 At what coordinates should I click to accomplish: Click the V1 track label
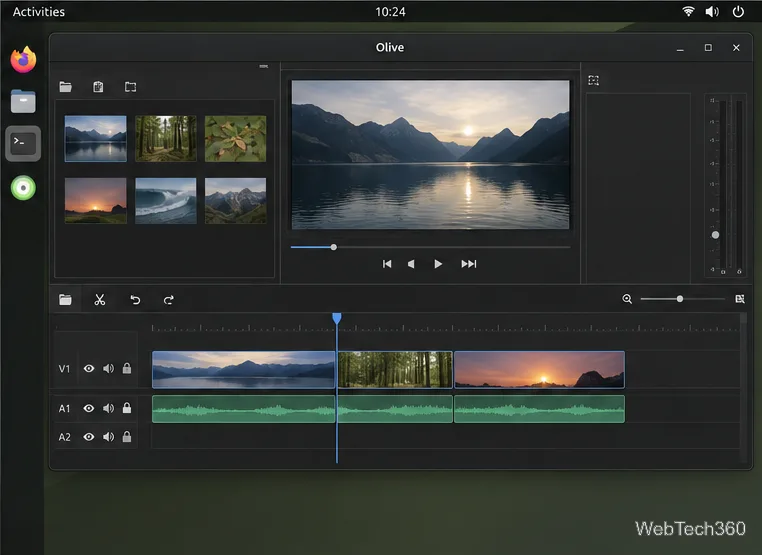[x=64, y=369]
